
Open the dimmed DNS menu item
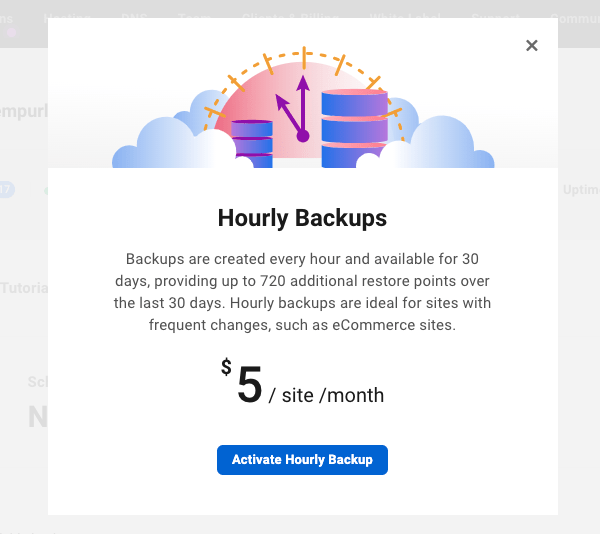coord(134,17)
